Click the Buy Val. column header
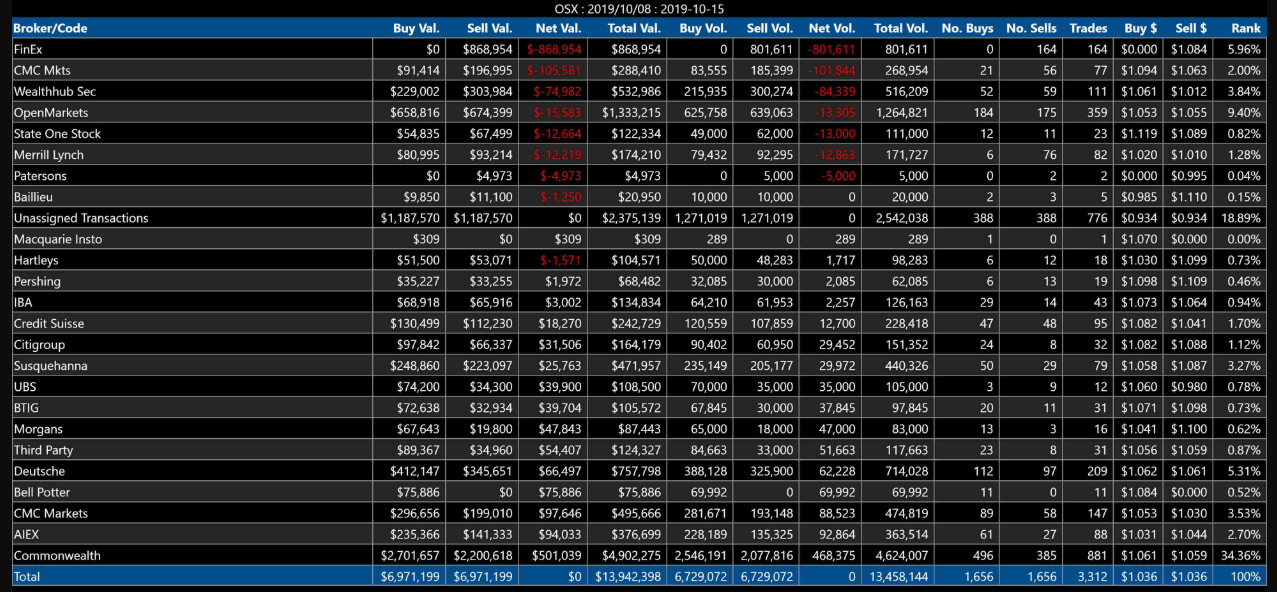Image resolution: width=1277 pixels, height=592 pixels. pyautogui.click(x=417, y=28)
